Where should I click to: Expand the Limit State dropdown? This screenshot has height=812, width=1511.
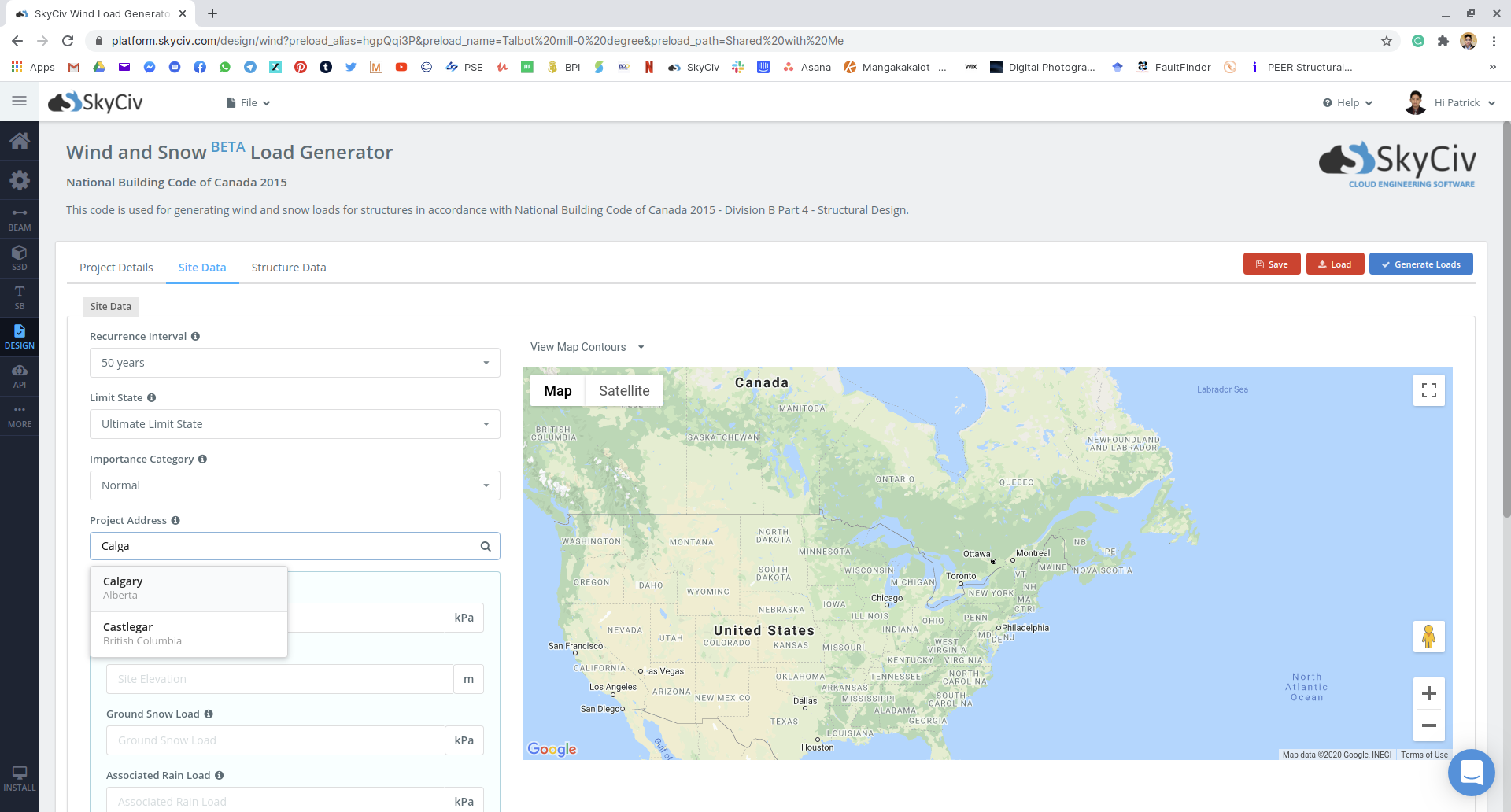pos(294,424)
